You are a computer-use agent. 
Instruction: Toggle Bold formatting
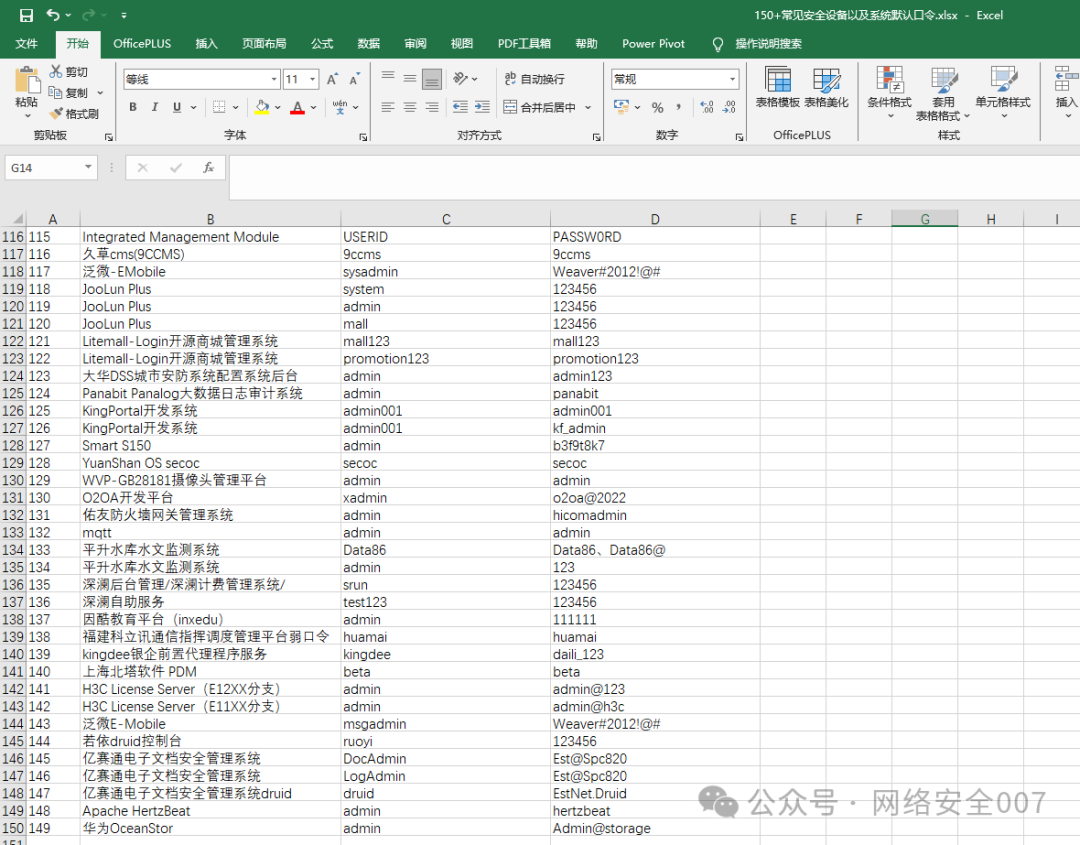[133, 107]
